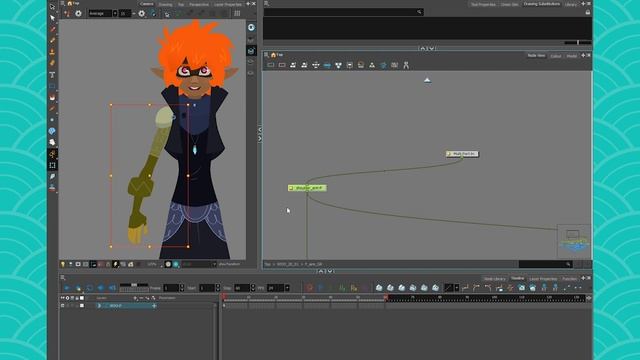Click the light bulb icon below Camera view
Screen dimensions: 640x360
(62, 264)
